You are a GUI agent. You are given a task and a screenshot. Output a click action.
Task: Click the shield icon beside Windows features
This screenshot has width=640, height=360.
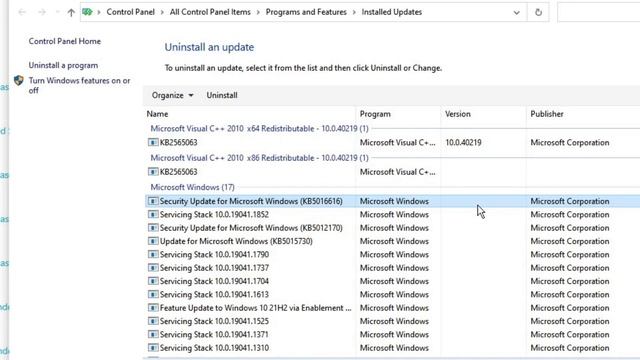18,80
